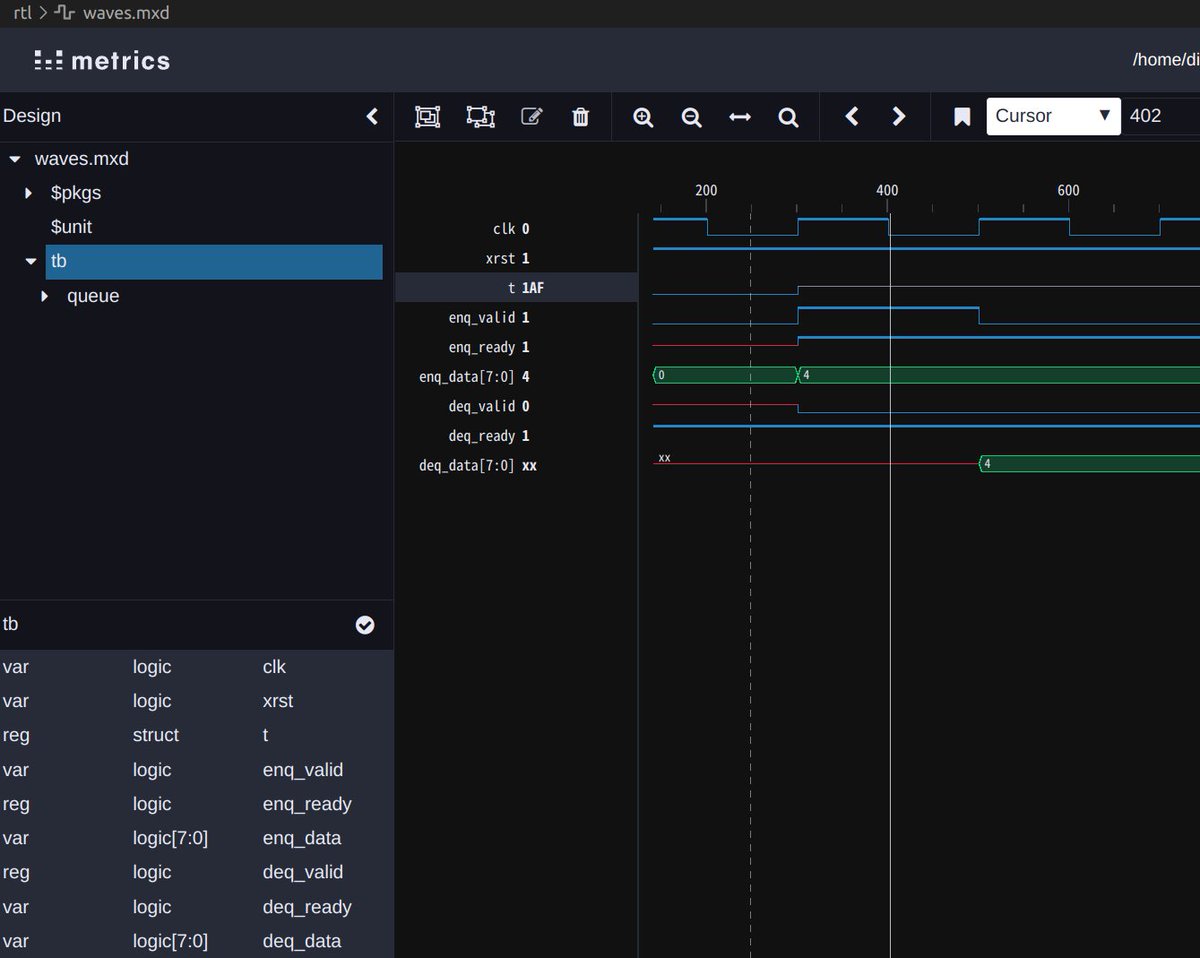Expand the queue tree node
Image resolution: width=1200 pixels, height=958 pixels.
(x=45, y=296)
